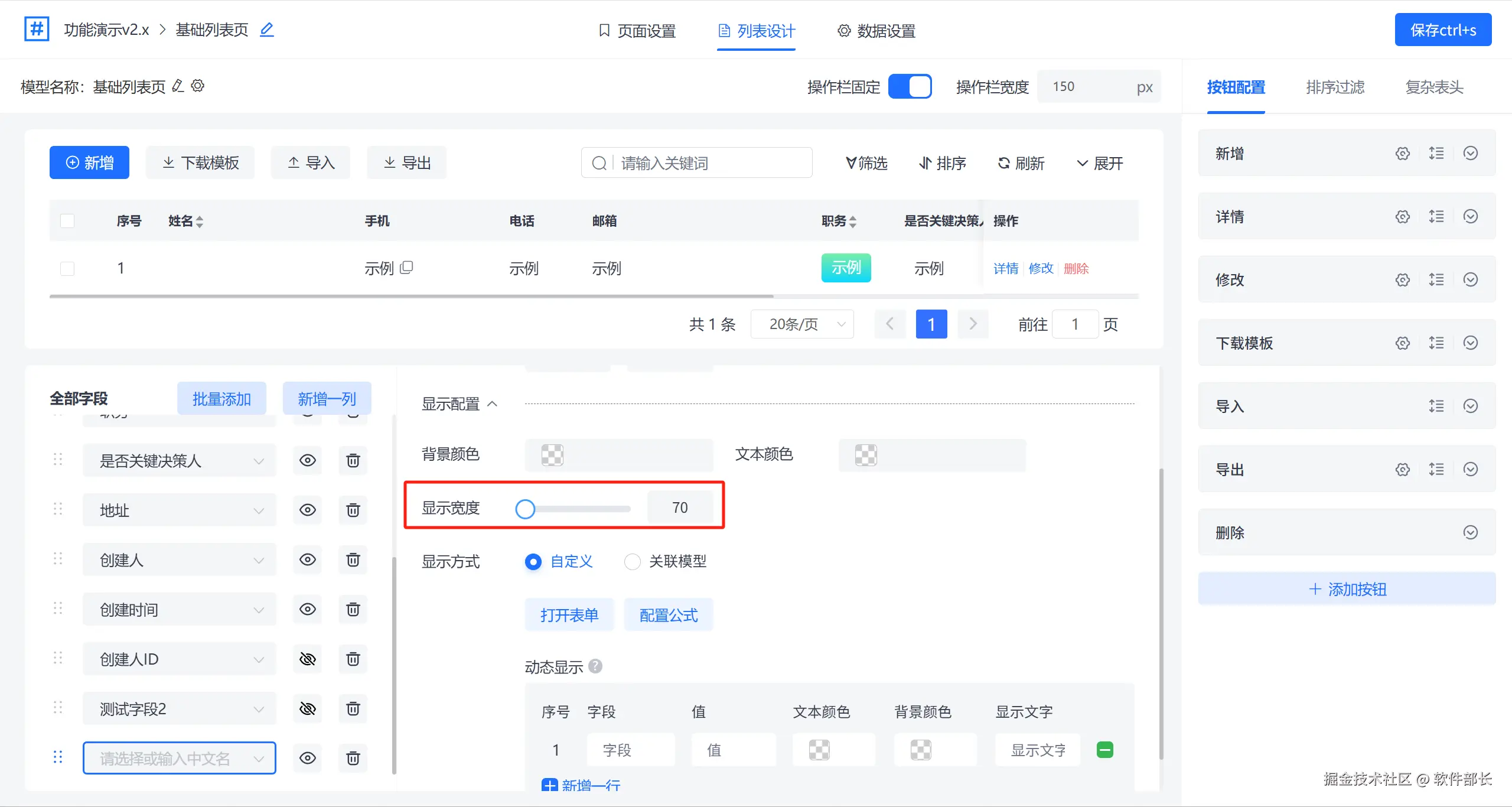Toggle the 操作栏固定 switch

pos(910,87)
